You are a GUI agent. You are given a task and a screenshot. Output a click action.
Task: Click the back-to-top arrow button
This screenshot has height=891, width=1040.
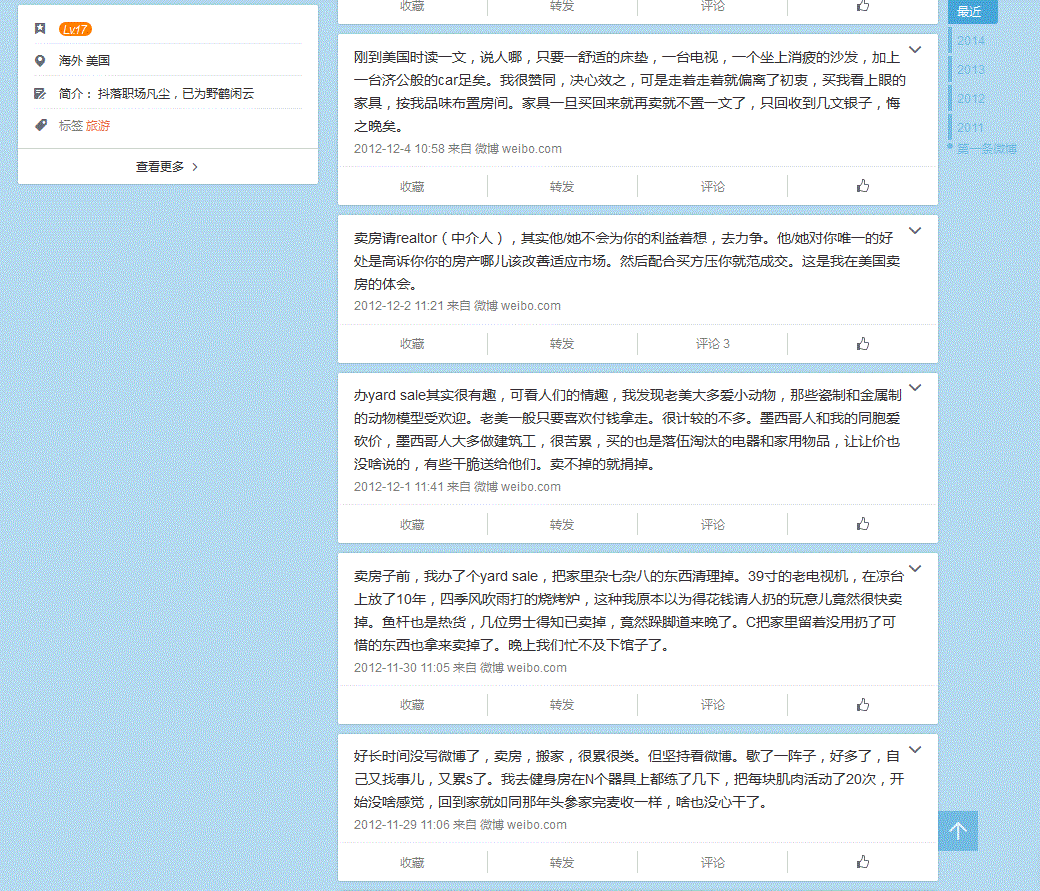[x=958, y=831]
